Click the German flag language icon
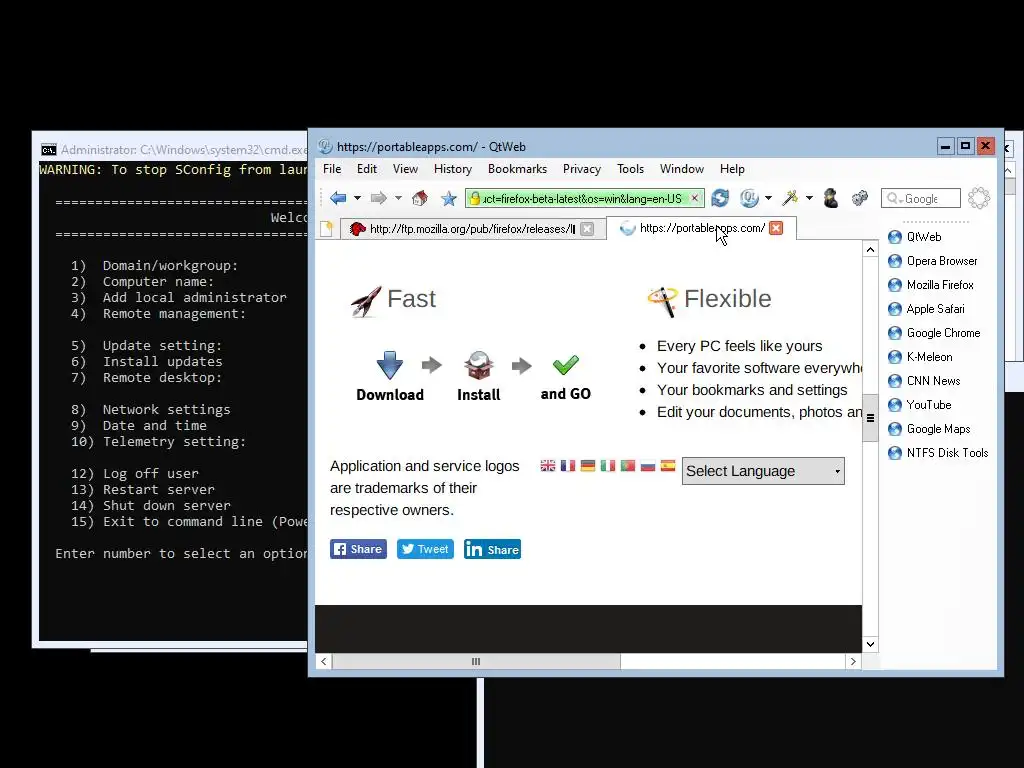The height and width of the screenshot is (768, 1024). coord(588,466)
